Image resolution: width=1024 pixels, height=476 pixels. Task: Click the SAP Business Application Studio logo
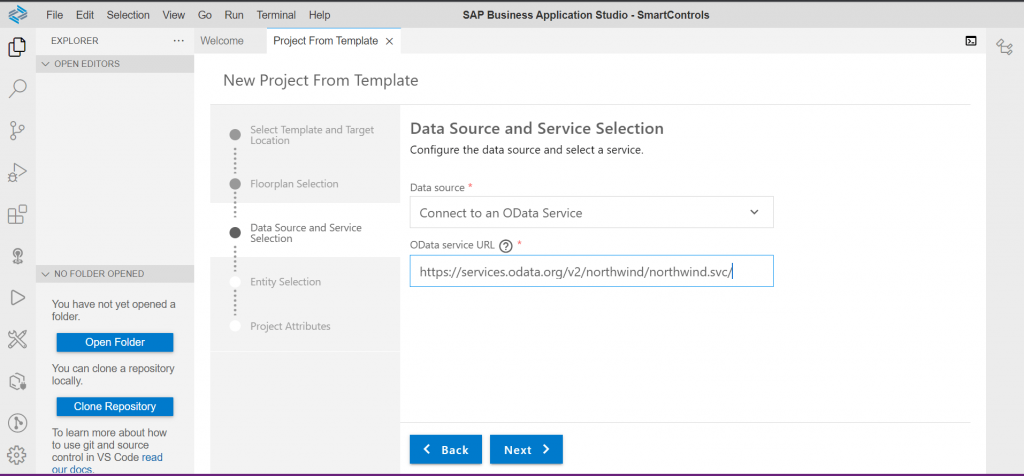coord(18,14)
